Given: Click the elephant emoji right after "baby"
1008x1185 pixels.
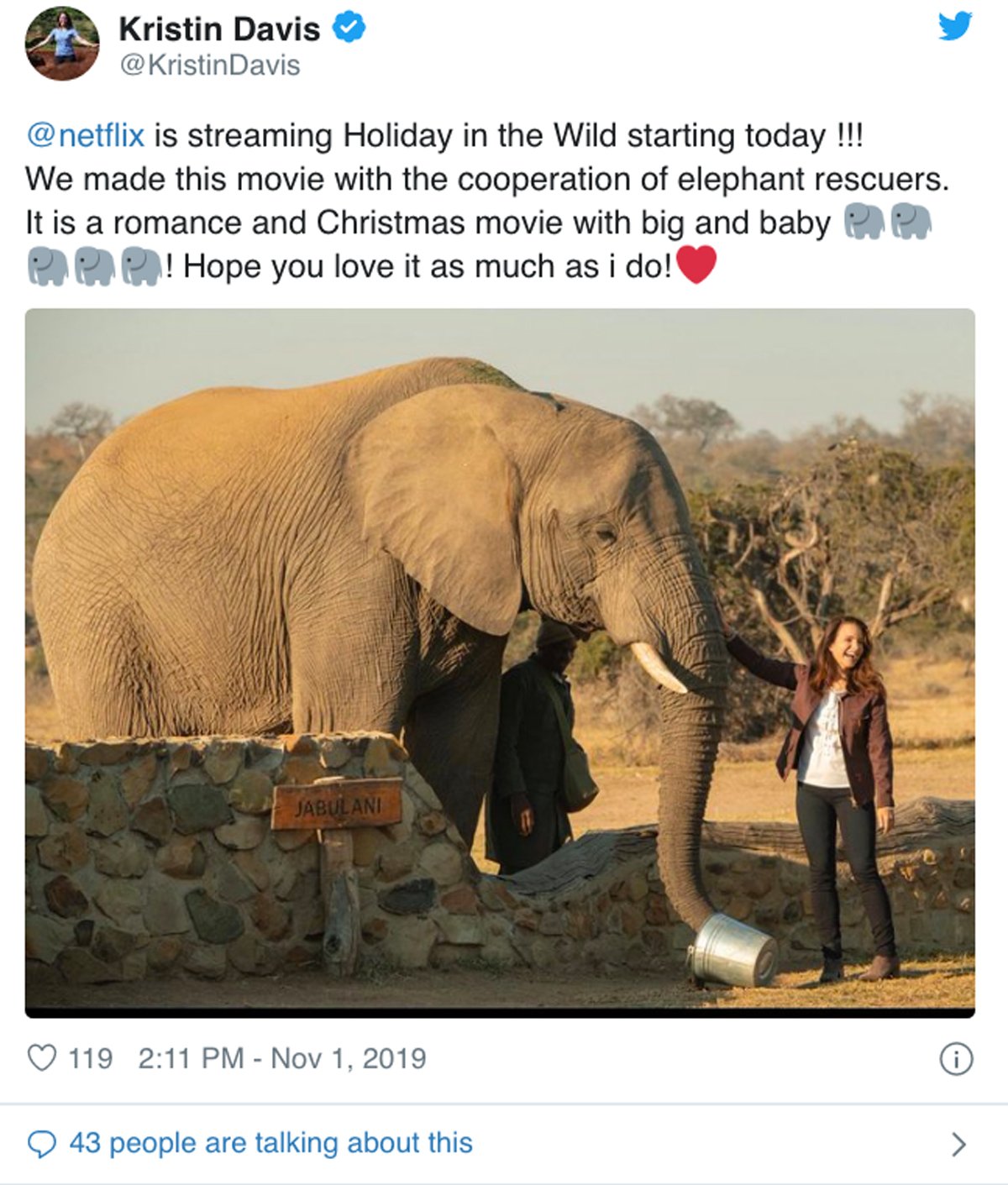Looking at the screenshot, I should tap(864, 223).
